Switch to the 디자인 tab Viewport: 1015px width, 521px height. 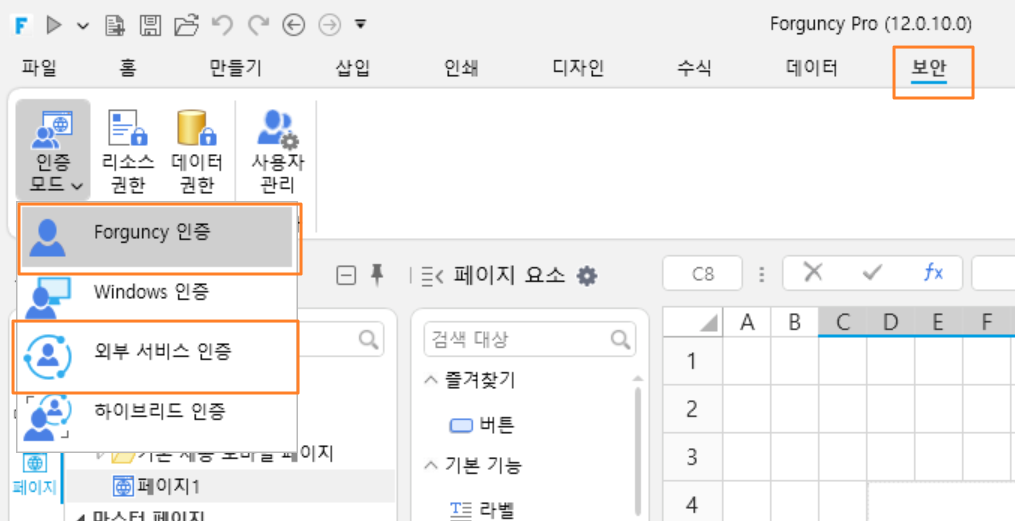(x=577, y=68)
